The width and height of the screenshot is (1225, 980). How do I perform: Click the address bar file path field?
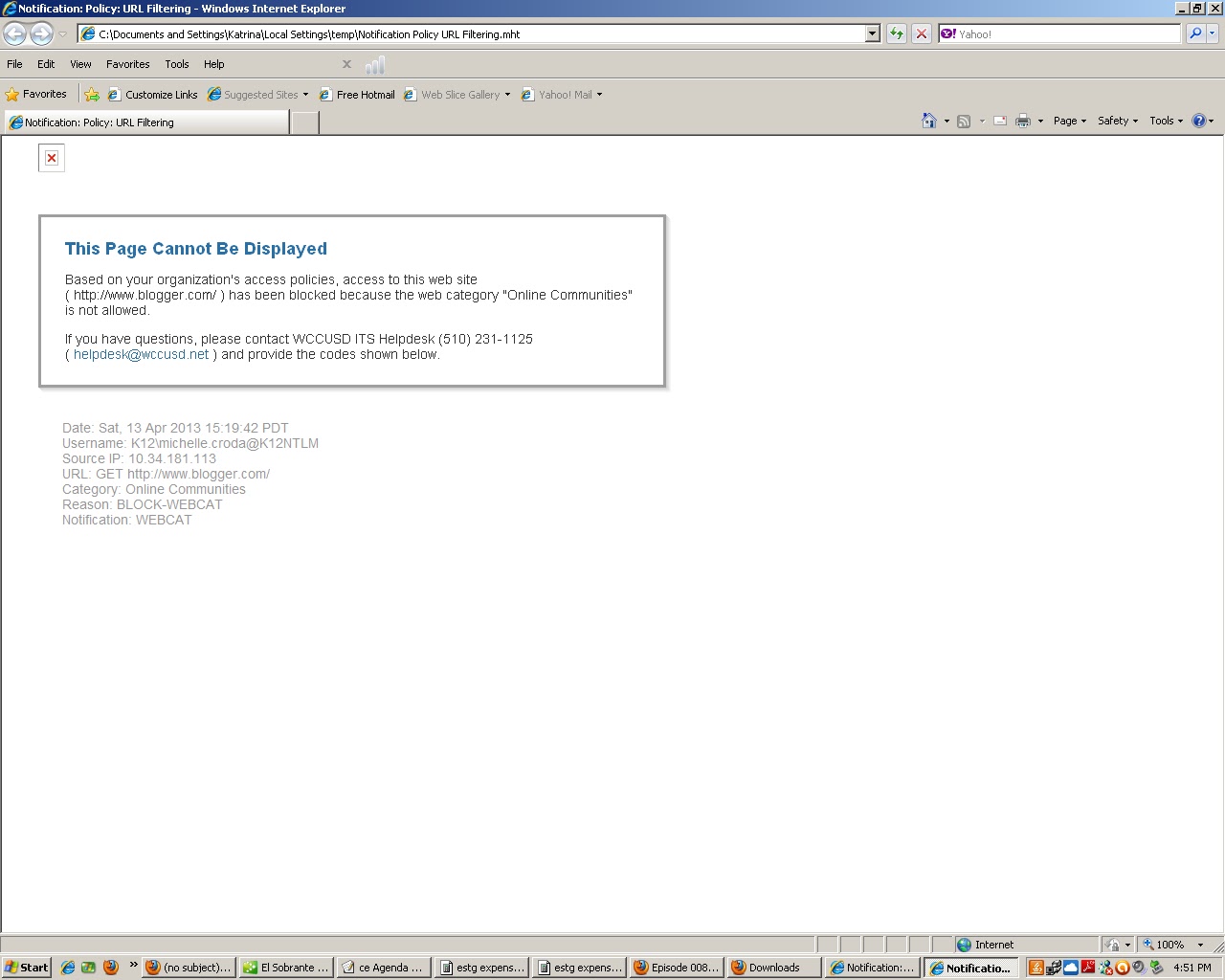473,34
